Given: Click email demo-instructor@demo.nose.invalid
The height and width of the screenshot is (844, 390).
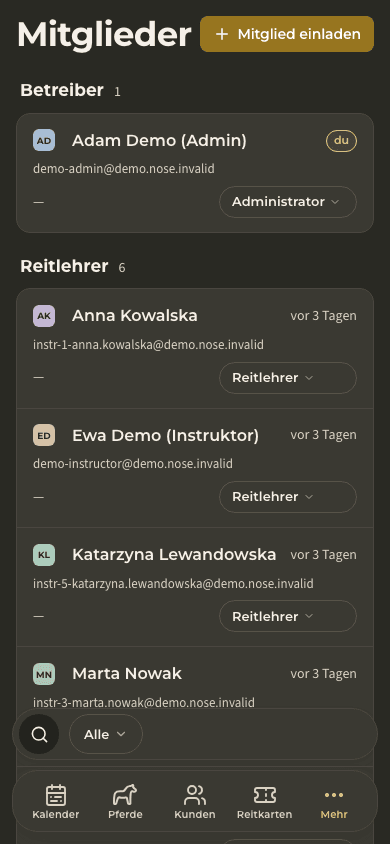Looking at the screenshot, I should click(133, 463).
